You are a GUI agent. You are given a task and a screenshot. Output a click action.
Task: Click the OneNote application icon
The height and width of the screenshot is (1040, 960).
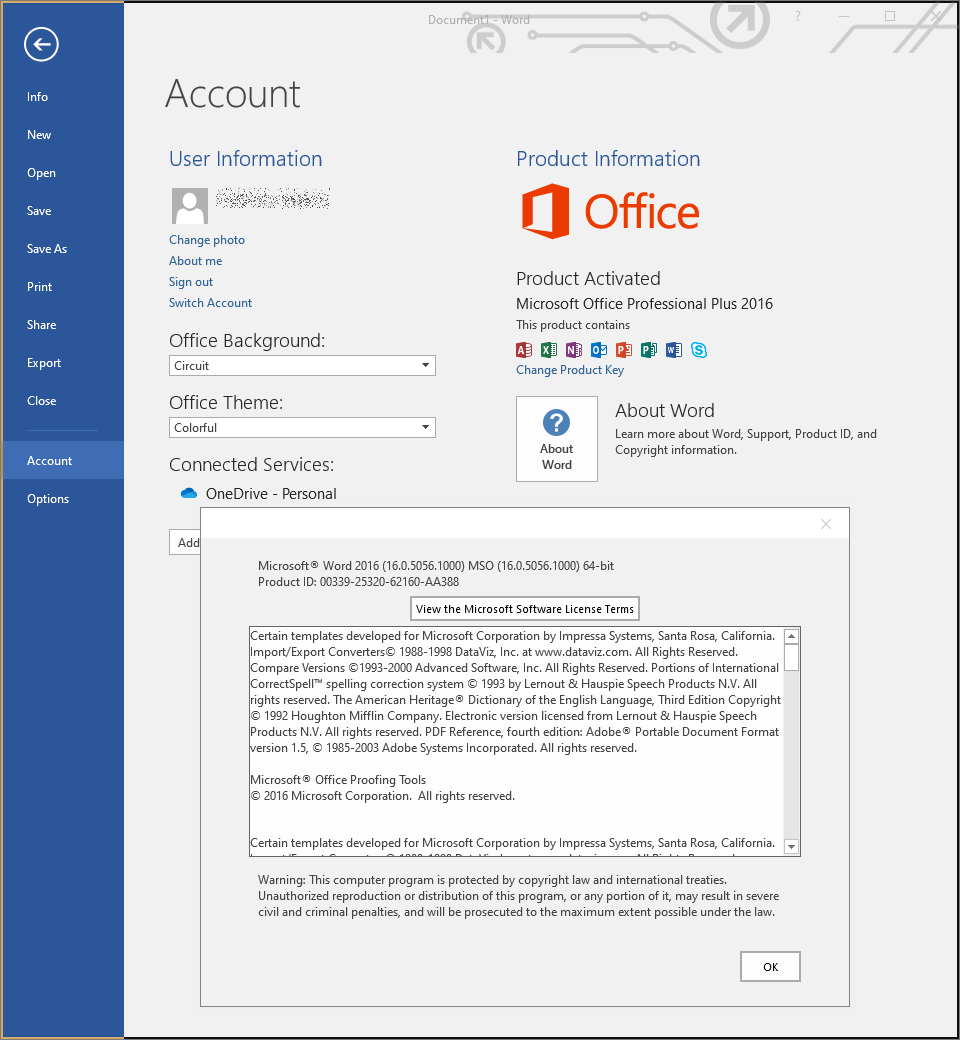click(574, 350)
